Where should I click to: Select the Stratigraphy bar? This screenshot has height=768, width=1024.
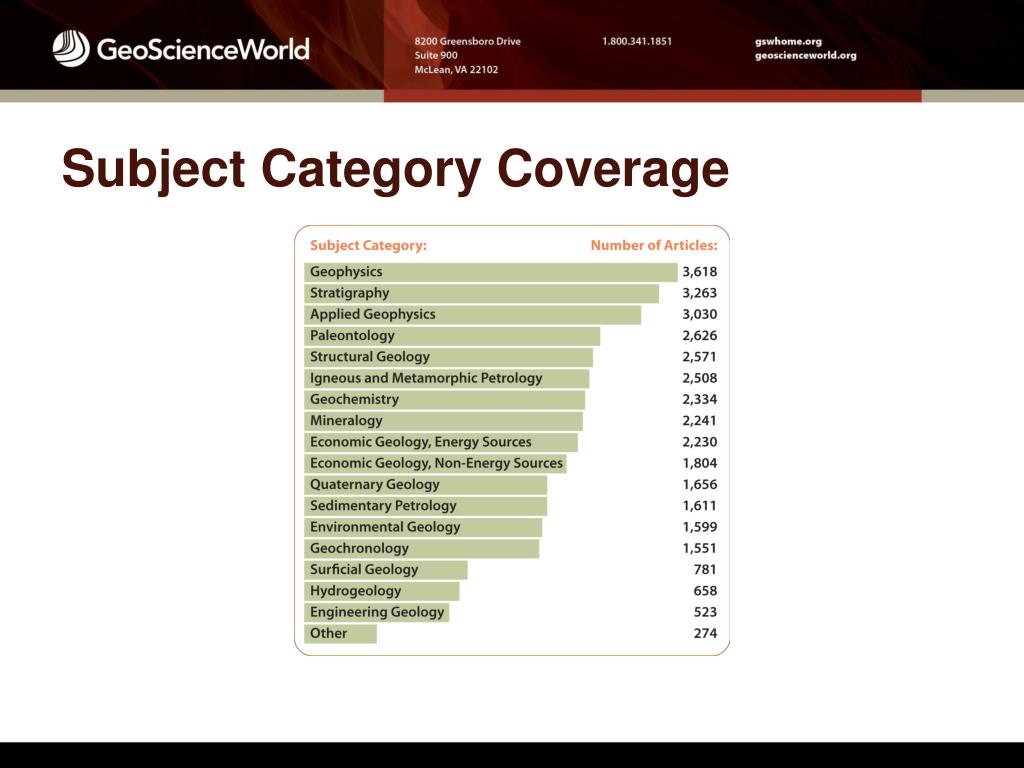[481, 293]
